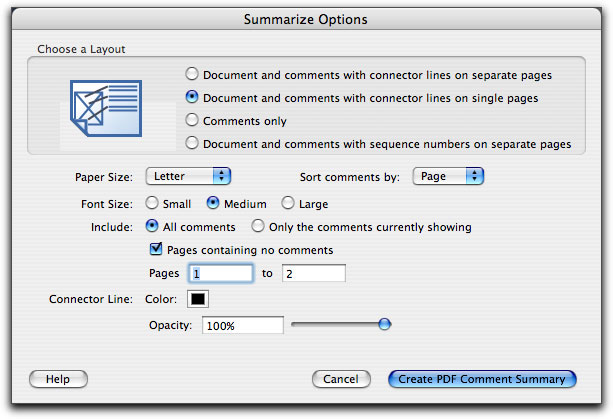Uncheck Pages containing no comments
Image resolution: width=613 pixels, height=419 pixels.
coord(155,250)
